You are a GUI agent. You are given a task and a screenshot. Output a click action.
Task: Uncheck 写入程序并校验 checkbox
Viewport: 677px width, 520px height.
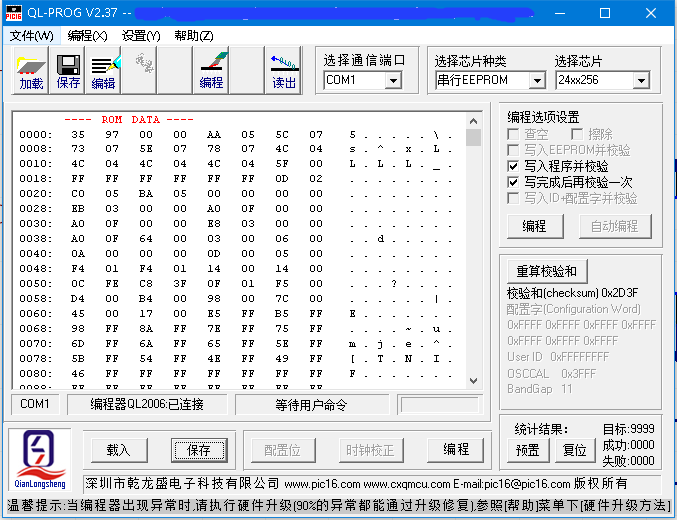pyautogui.click(x=513, y=166)
